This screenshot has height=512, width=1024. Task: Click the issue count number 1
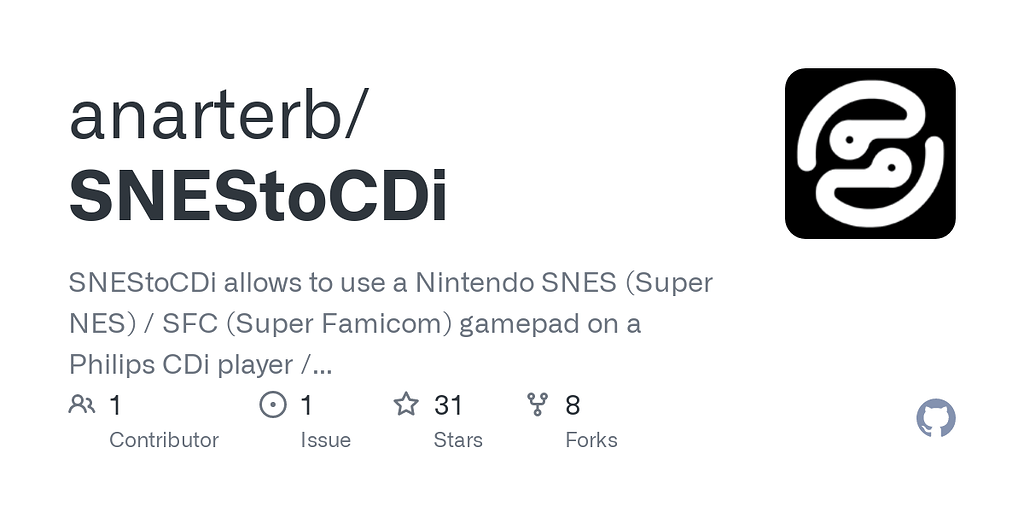(x=306, y=405)
